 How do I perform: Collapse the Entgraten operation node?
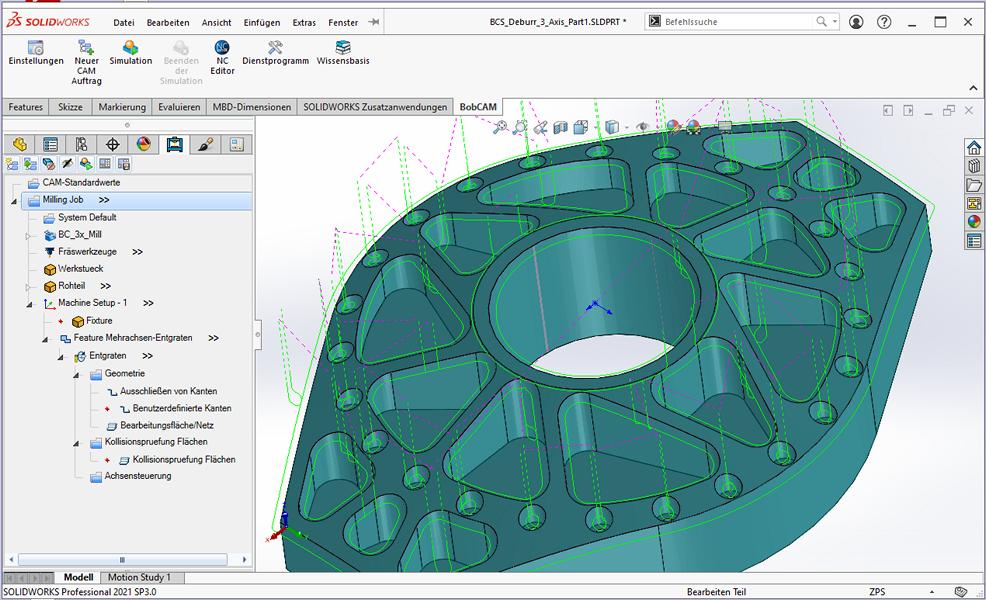coord(61,357)
